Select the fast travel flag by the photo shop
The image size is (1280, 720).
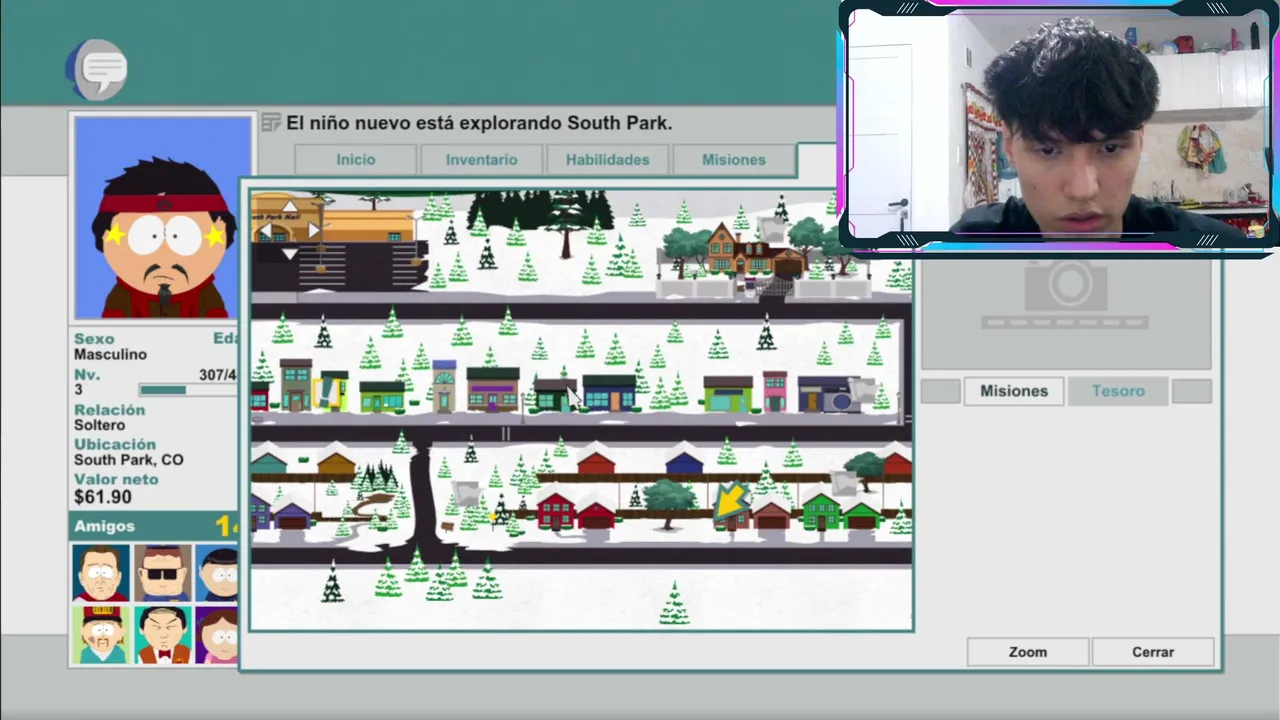pyautogui.click(x=862, y=391)
